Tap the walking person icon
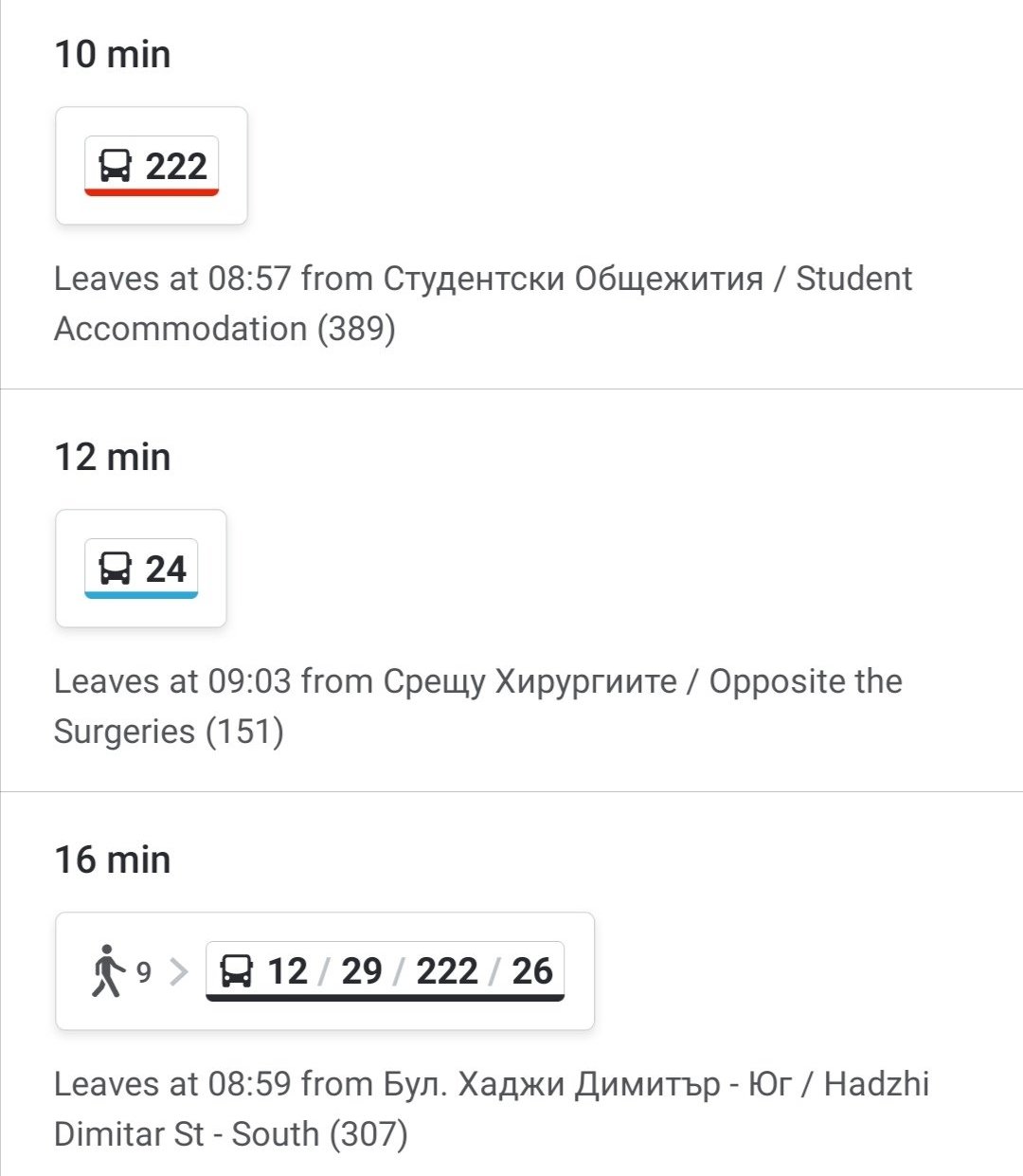1023x1176 pixels. tap(108, 971)
